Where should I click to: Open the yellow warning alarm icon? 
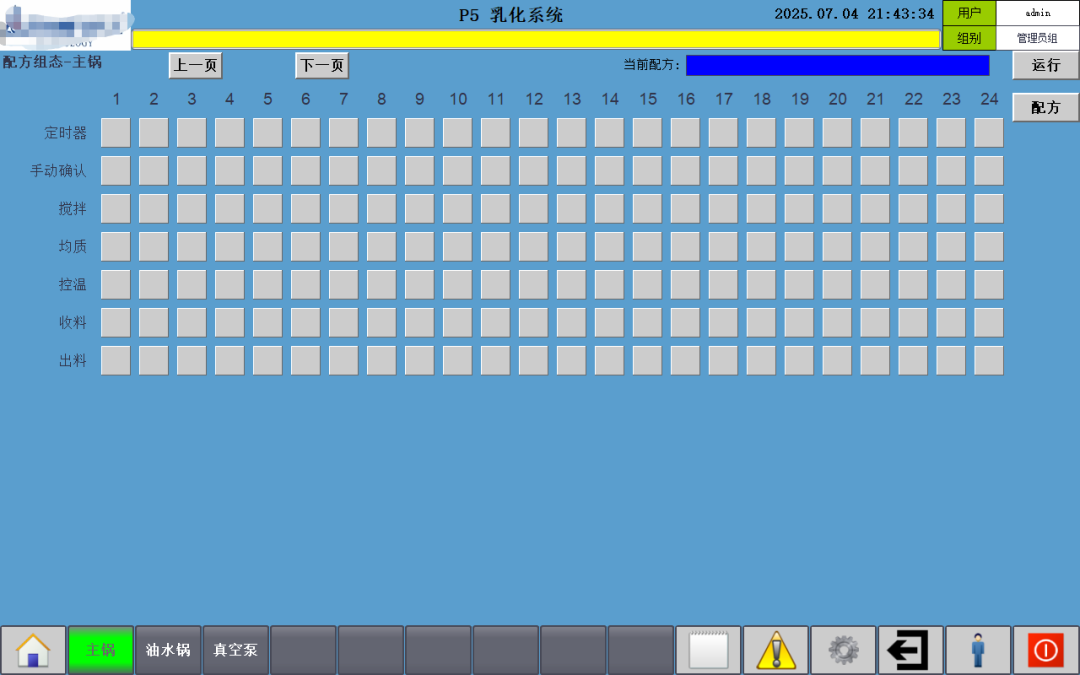776,650
